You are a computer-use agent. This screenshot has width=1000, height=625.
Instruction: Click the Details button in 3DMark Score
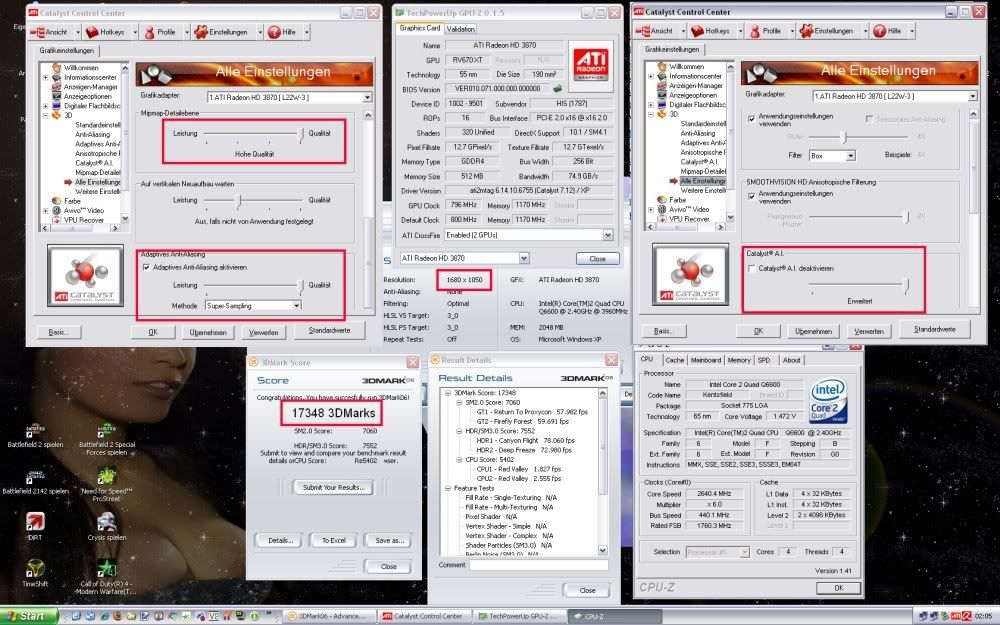(279, 540)
